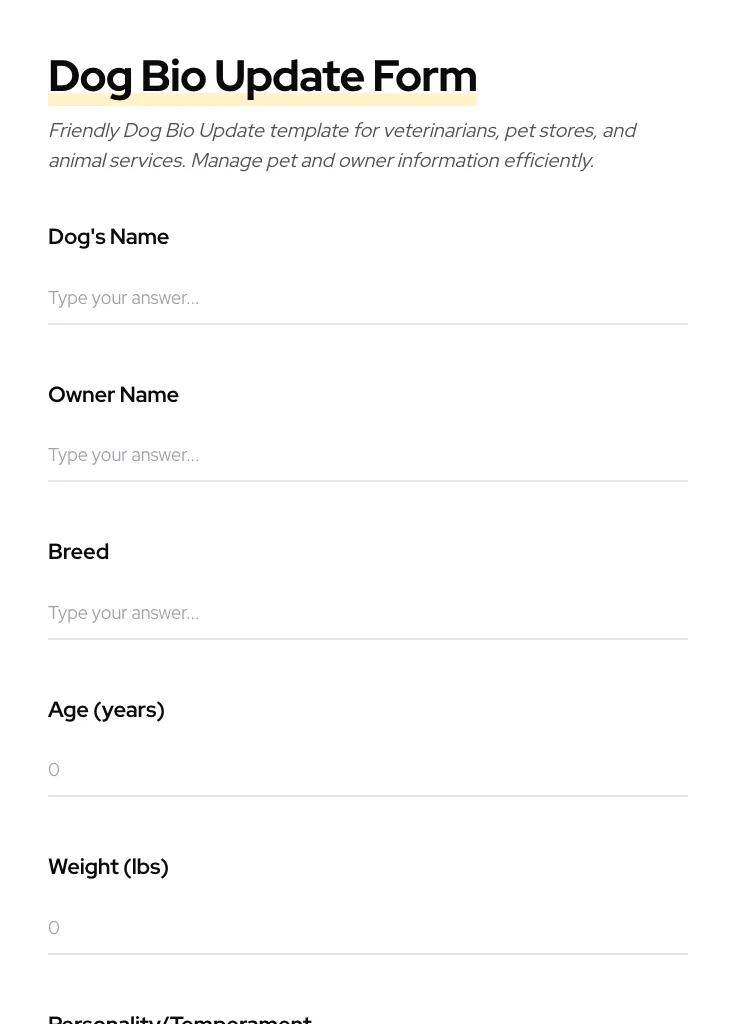Click the Personality/Temperament heading

(x=180, y=1018)
